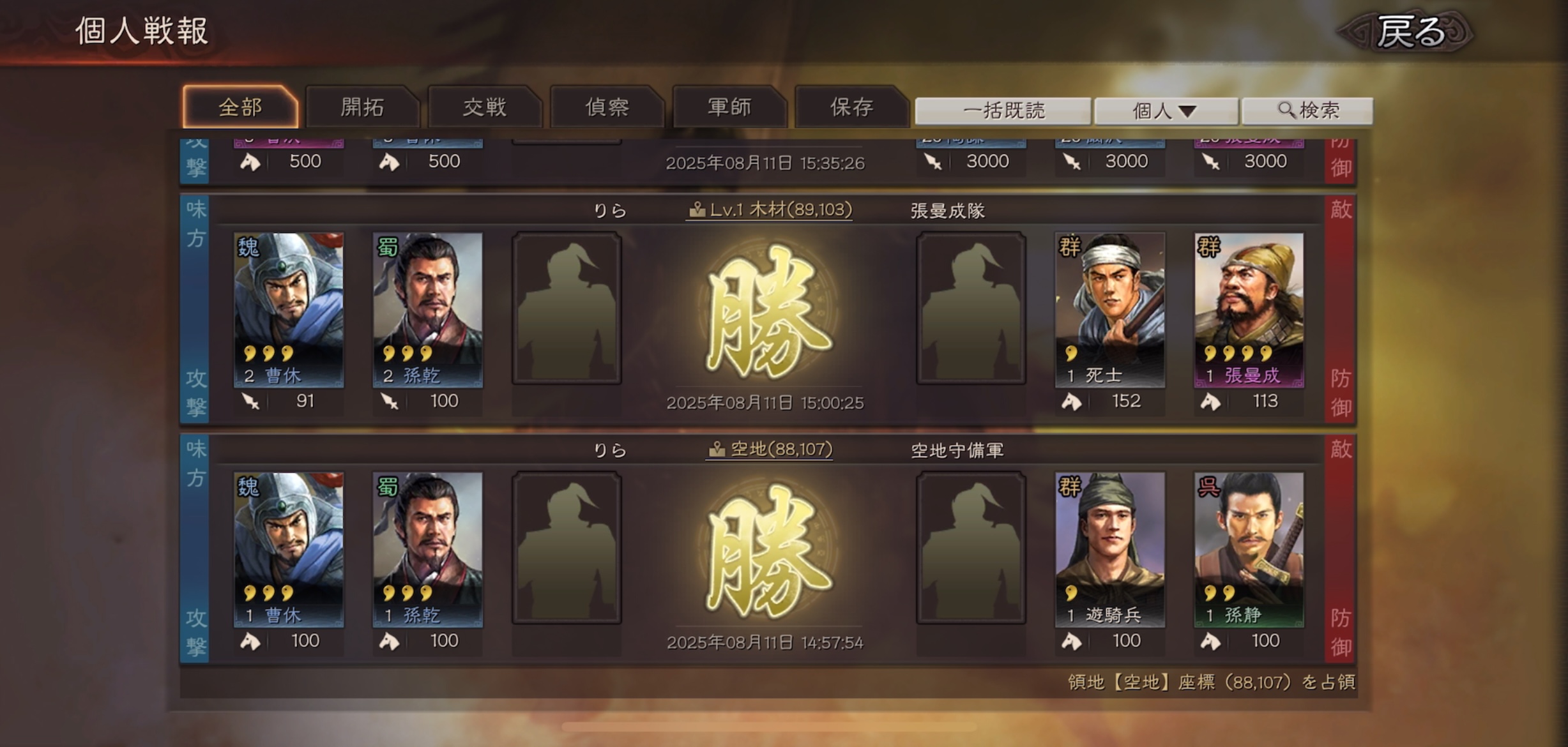Select the 軍師 tab
The width and height of the screenshot is (1568, 747).
tap(729, 107)
